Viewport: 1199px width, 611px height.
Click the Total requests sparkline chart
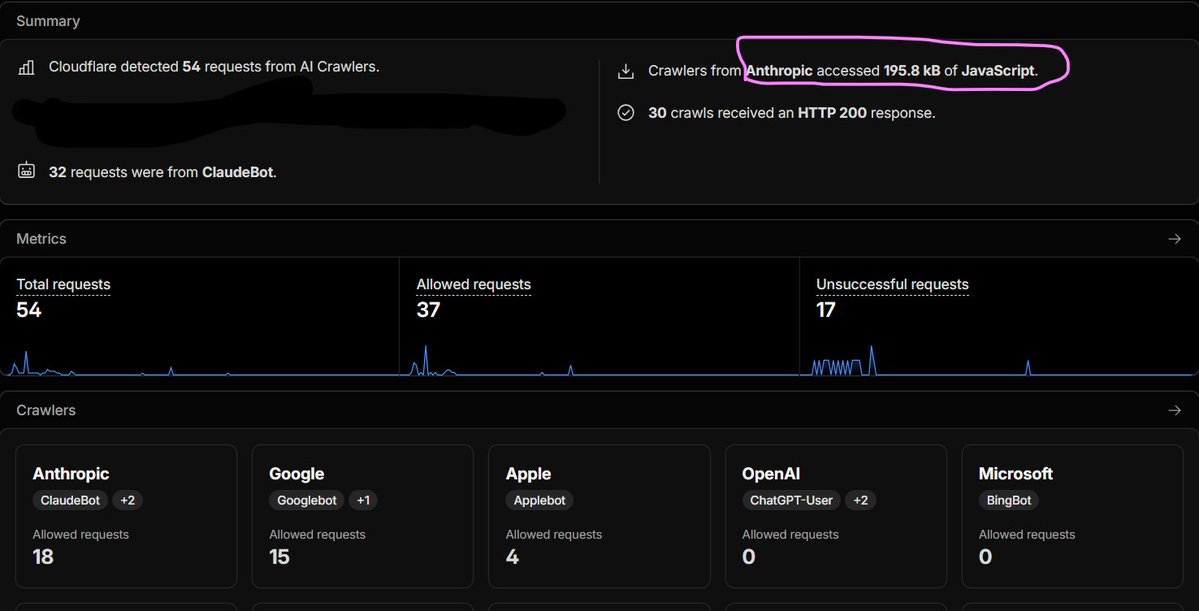(x=200, y=362)
